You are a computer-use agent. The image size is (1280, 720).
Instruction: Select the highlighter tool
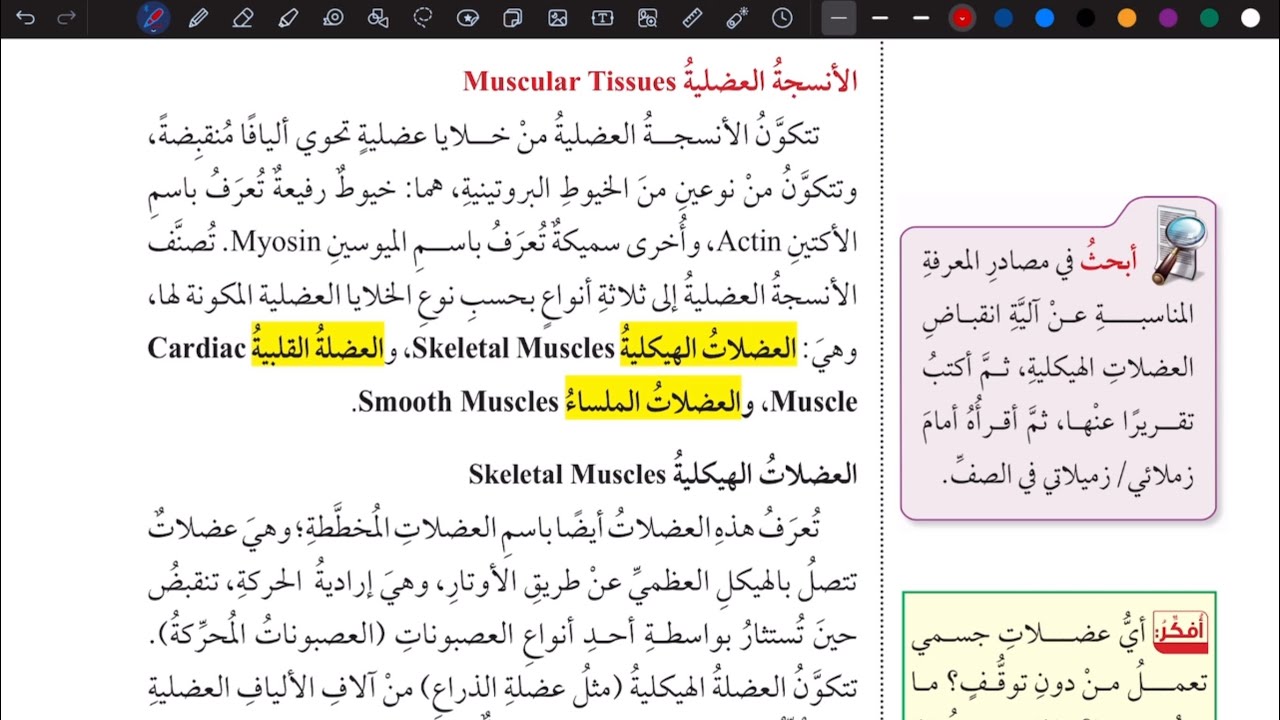[288, 18]
